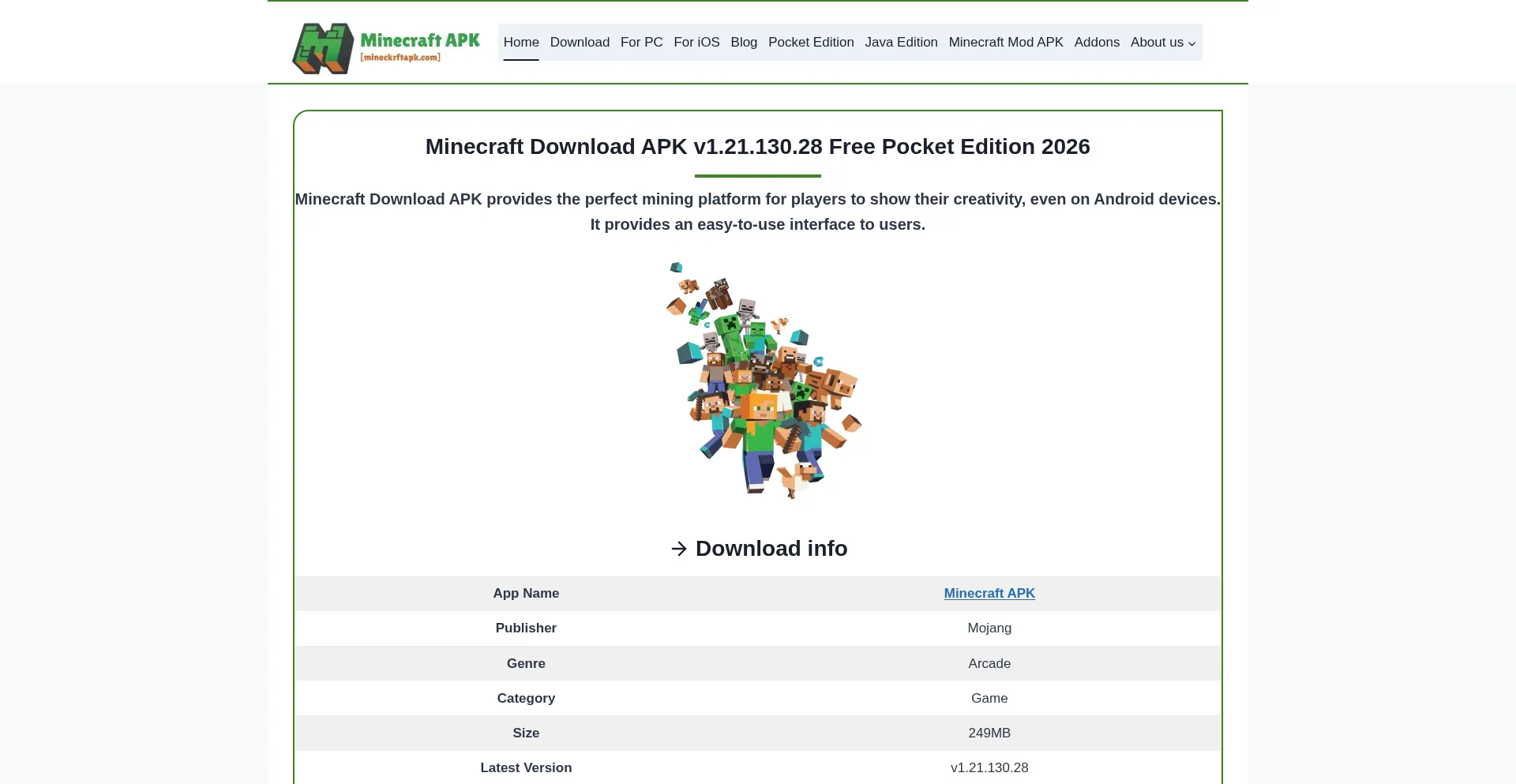Open the Pocket Edition page
This screenshot has width=1516, height=784.
[x=811, y=42]
